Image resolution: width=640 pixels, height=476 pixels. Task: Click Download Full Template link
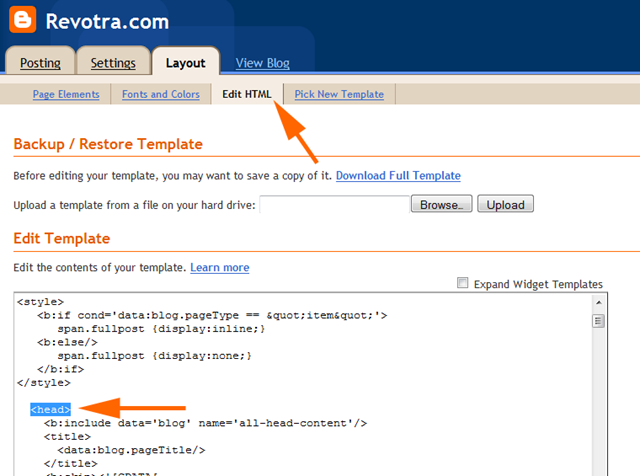[x=398, y=176]
